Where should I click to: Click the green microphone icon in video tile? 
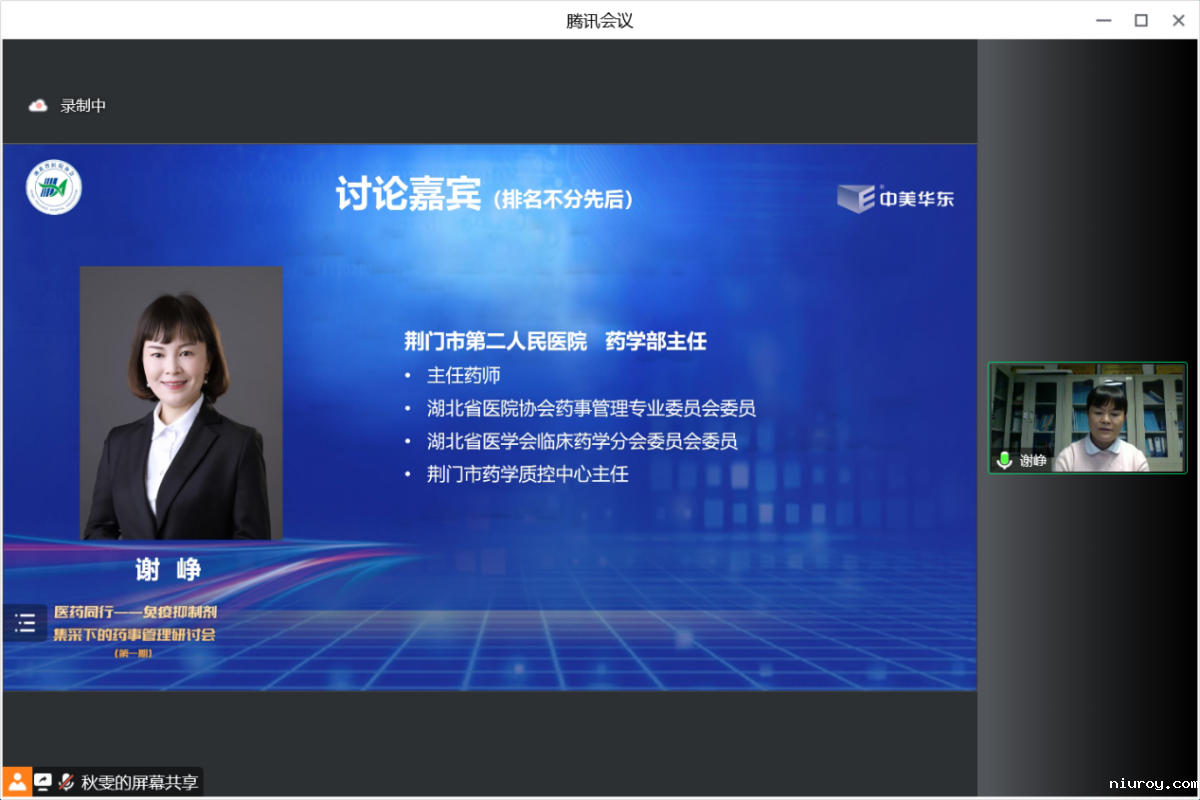pyautogui.click(x=1004, y=460)
